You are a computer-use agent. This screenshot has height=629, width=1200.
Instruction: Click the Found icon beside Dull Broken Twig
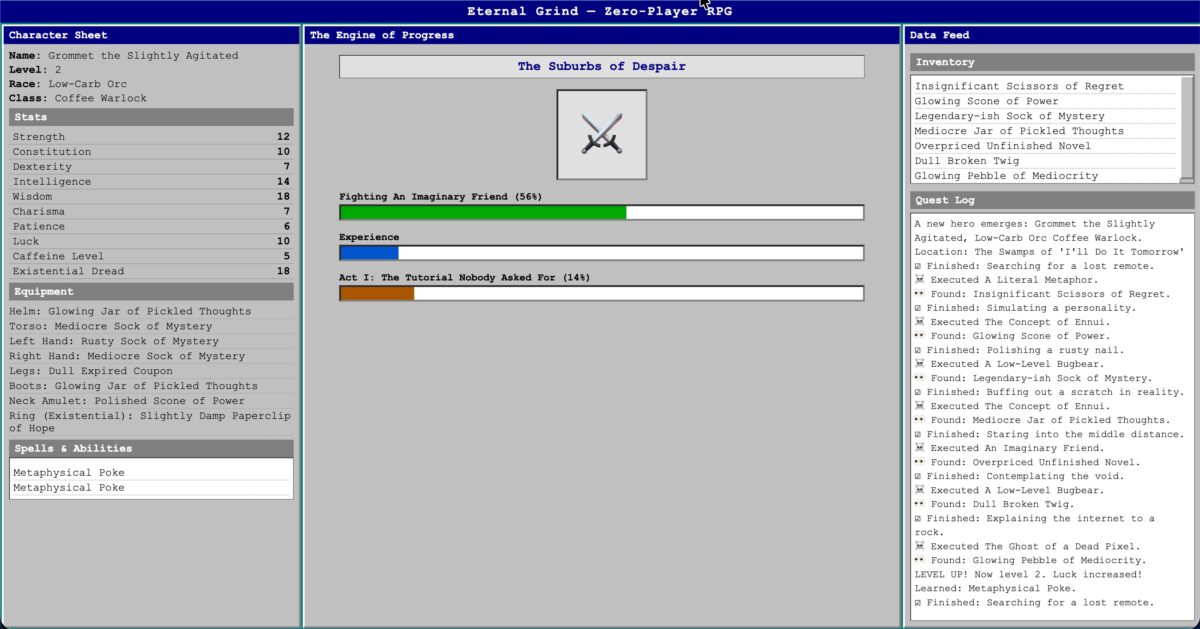[x=917, y=504]
